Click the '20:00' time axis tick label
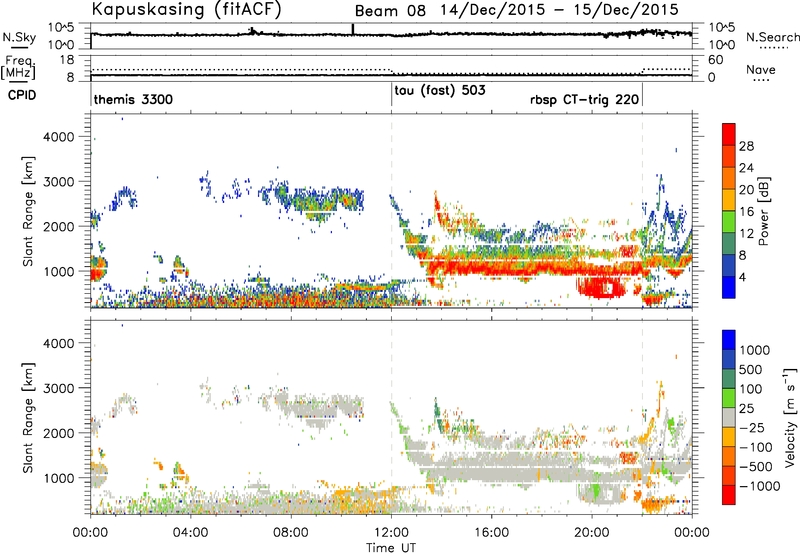The width and height of the screenshot is (800, 554). (x=592, y=533)
